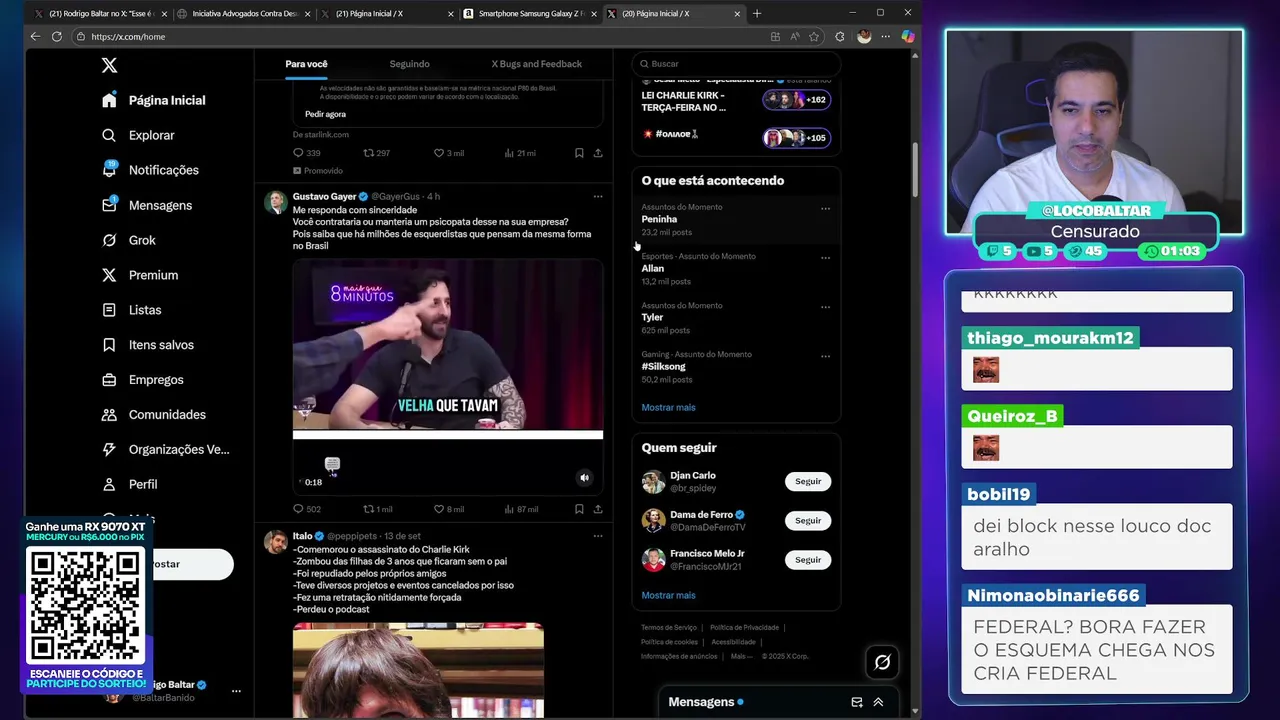The width and height of the screenshot is (1280, 720).
Task: Repost the Starlink promoted post (297)
Action: pyautogui.click(x=376, y=153)
